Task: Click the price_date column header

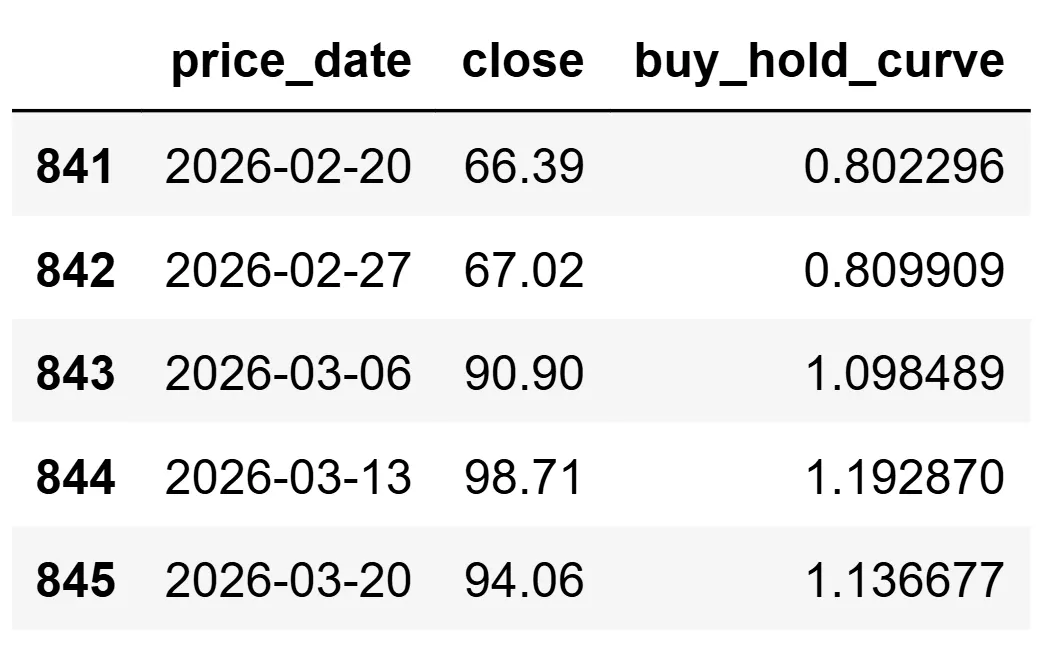Action: [290, 62]
